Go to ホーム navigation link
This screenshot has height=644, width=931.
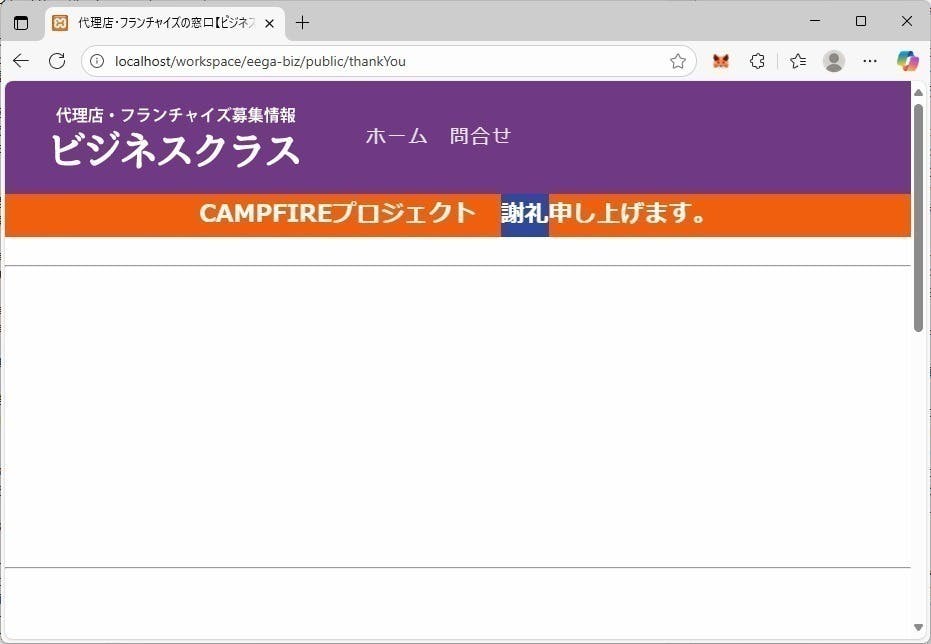tap(396, 136)
